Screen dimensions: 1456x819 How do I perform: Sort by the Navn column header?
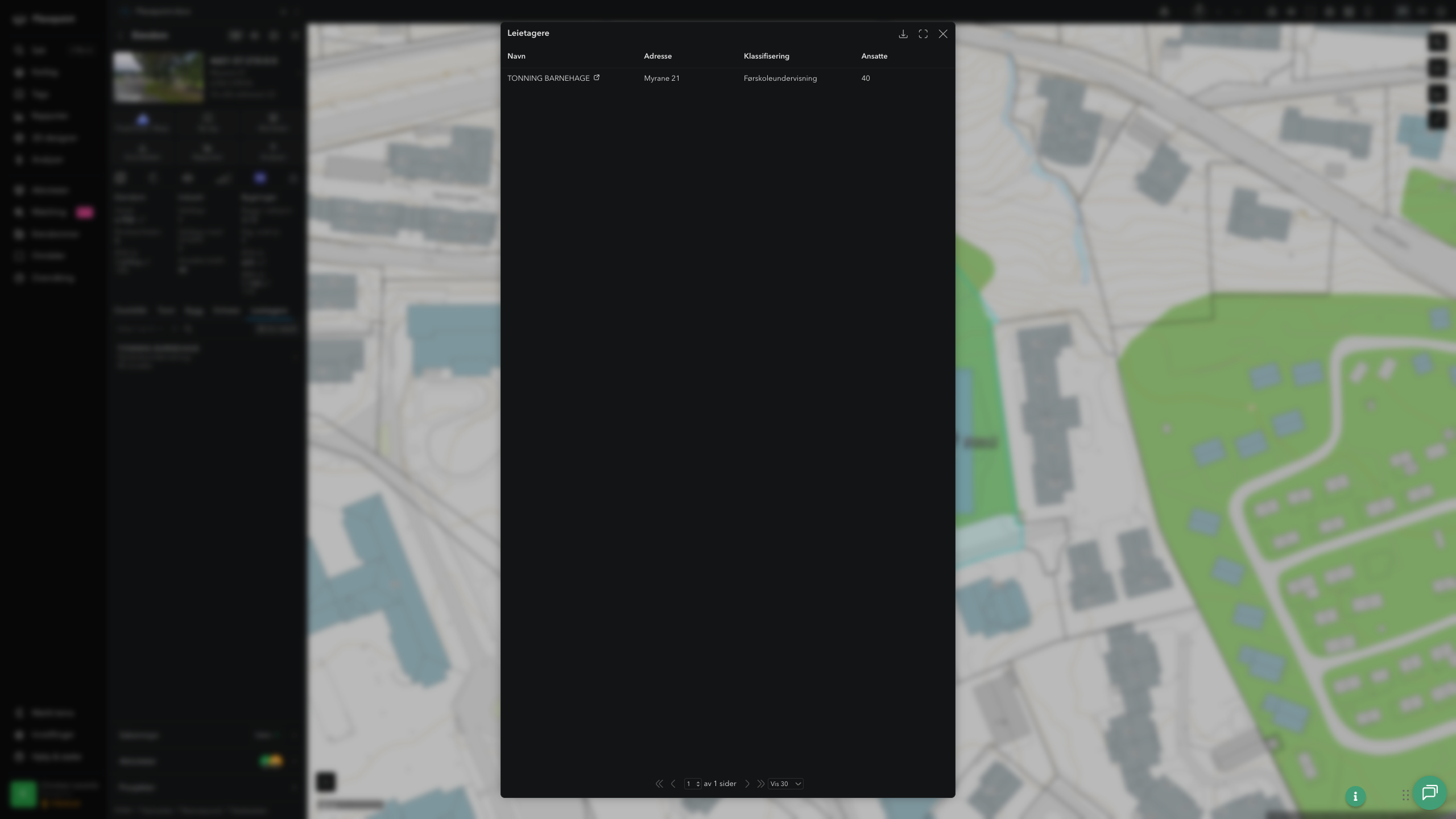click(516, 56)
